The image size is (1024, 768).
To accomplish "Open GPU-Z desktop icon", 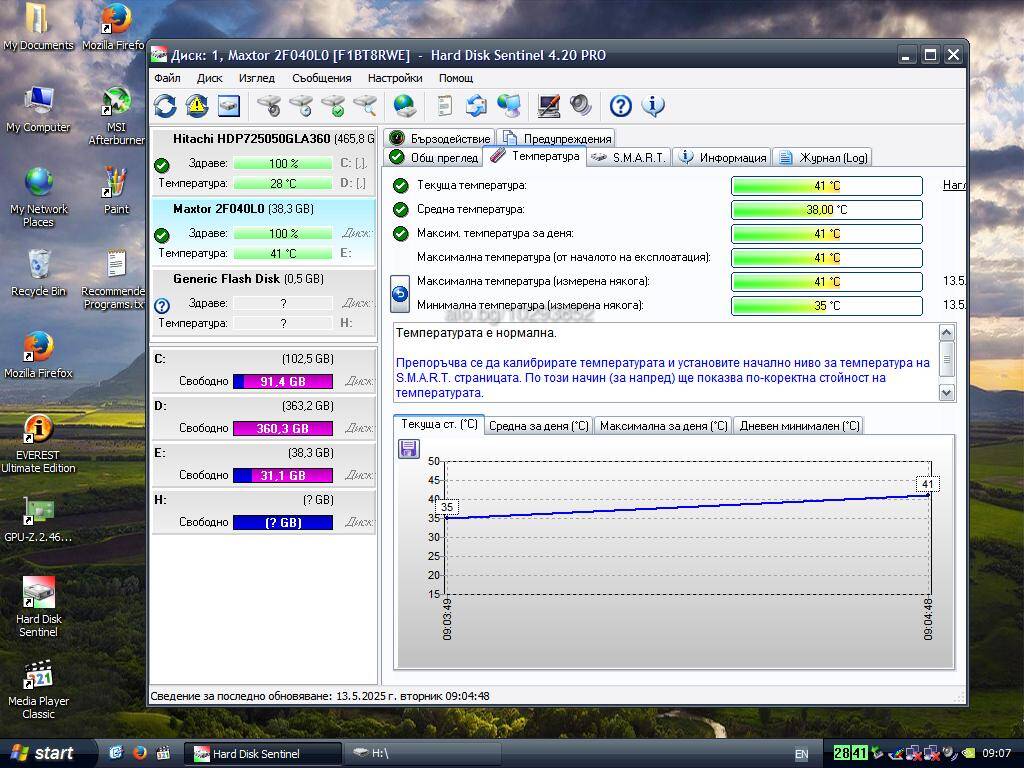I will pyautogui.click(x=38, y=520).
